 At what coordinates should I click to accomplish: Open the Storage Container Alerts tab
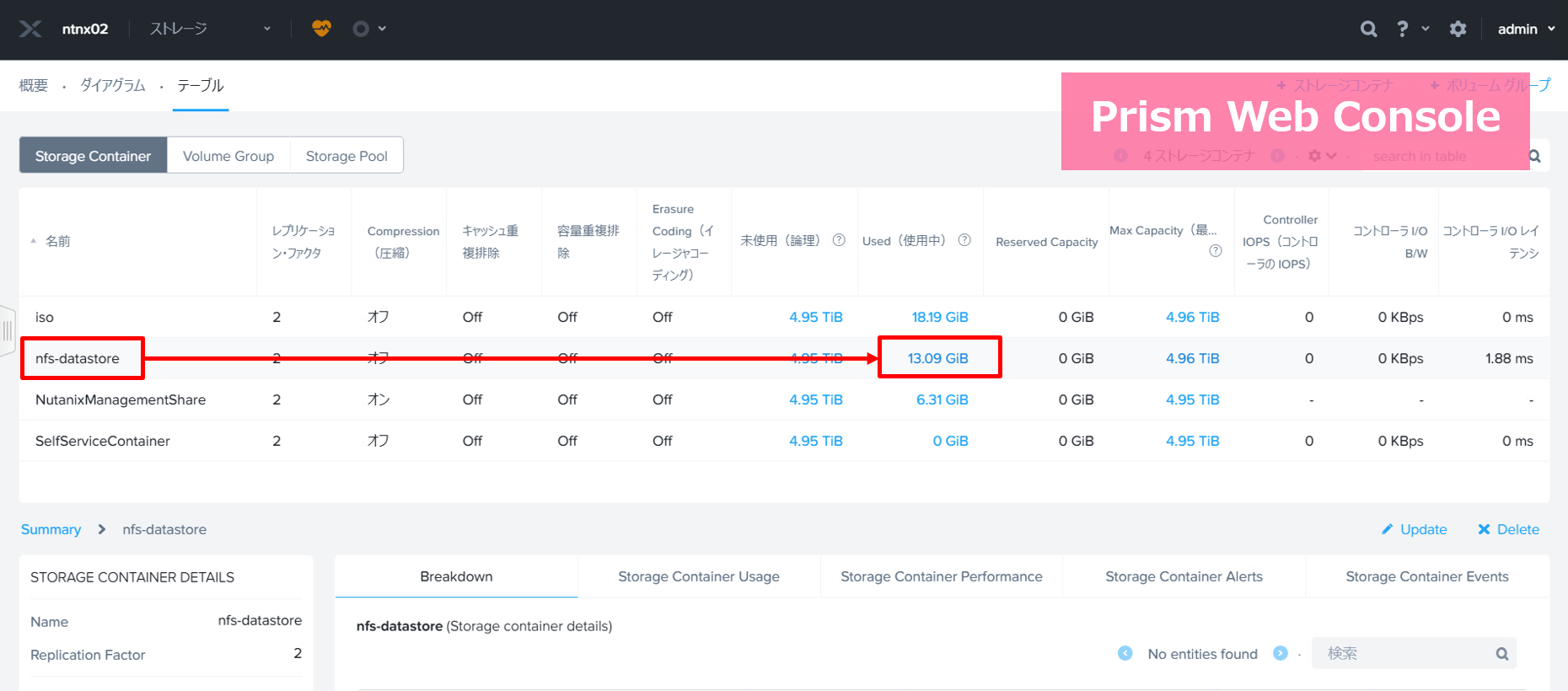pyautogui.click(x=1184, y=576)
